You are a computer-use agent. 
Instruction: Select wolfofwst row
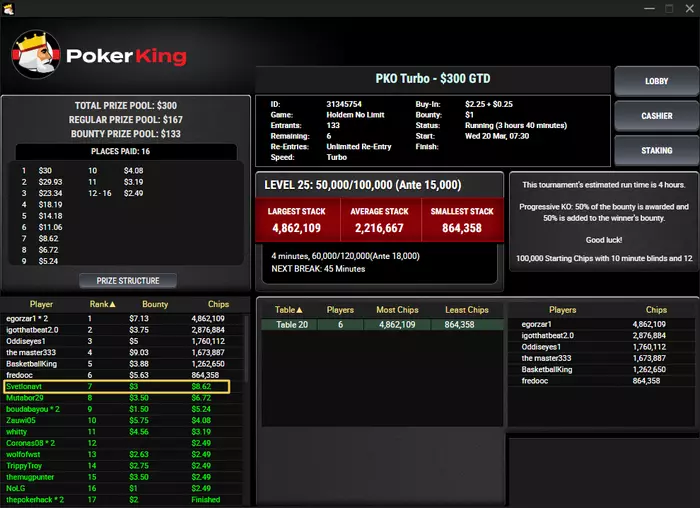coord(123,454)
